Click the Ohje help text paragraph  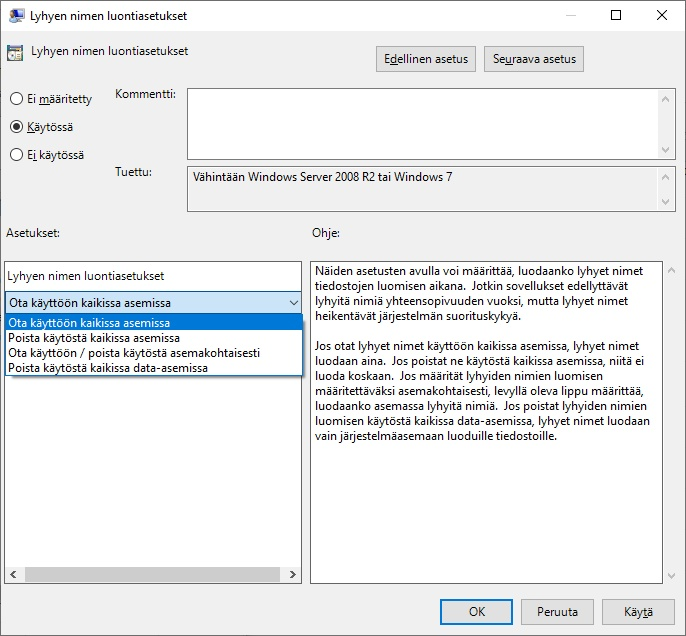click(482, 353)
